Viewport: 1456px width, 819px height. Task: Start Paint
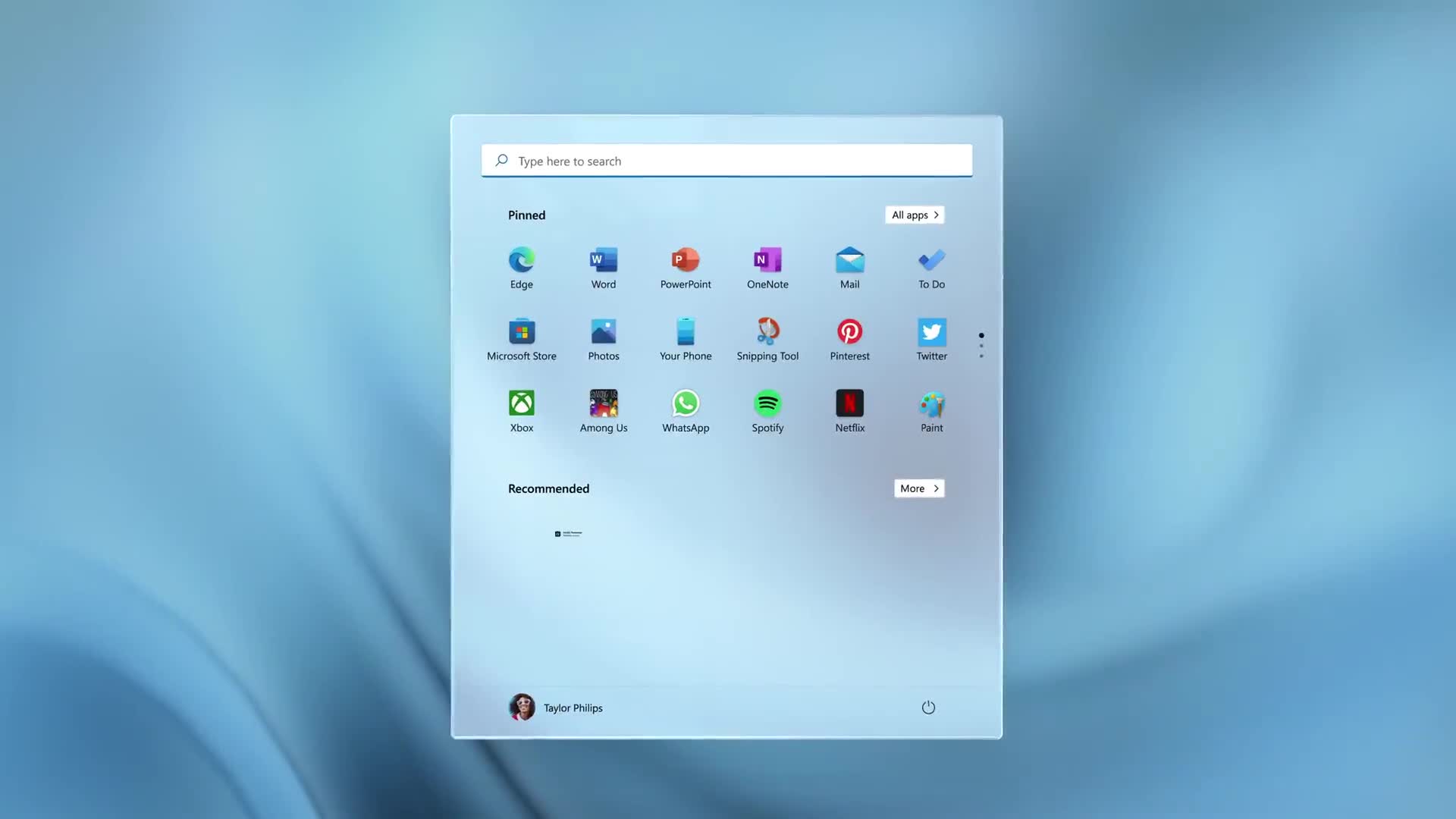931,403
